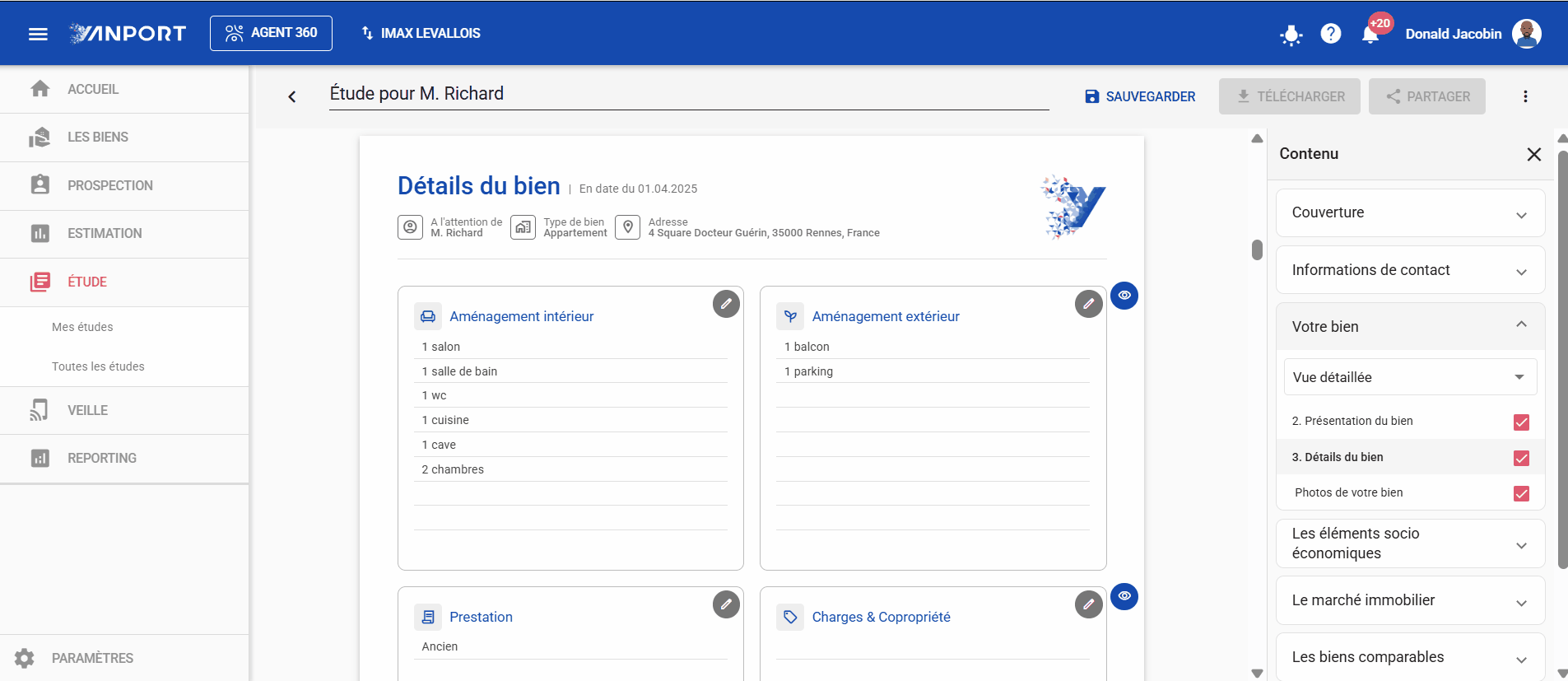Uncheck Photos de votre bien

(x=1521, y=493)
